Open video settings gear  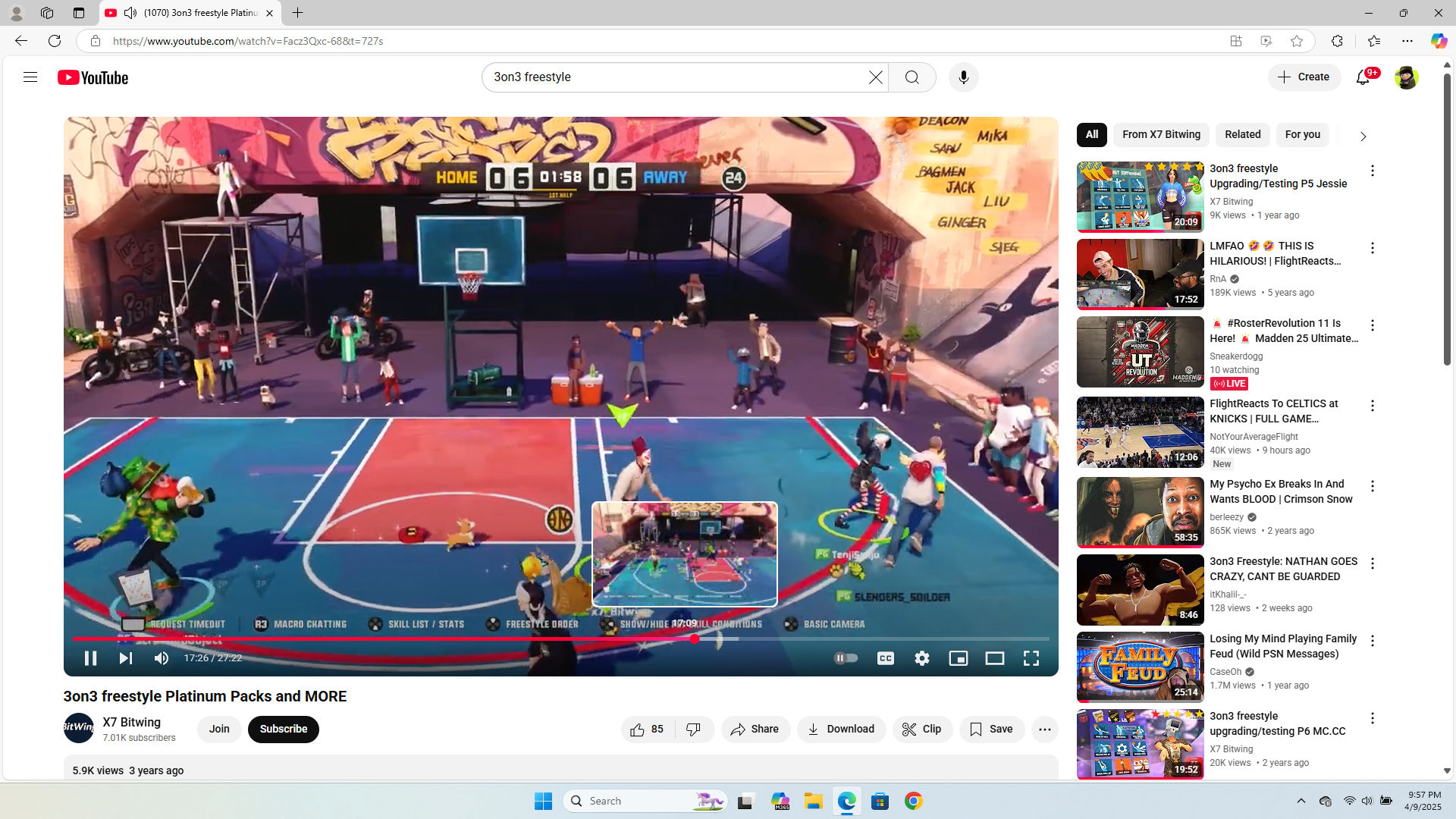click(x=921, y=658)
